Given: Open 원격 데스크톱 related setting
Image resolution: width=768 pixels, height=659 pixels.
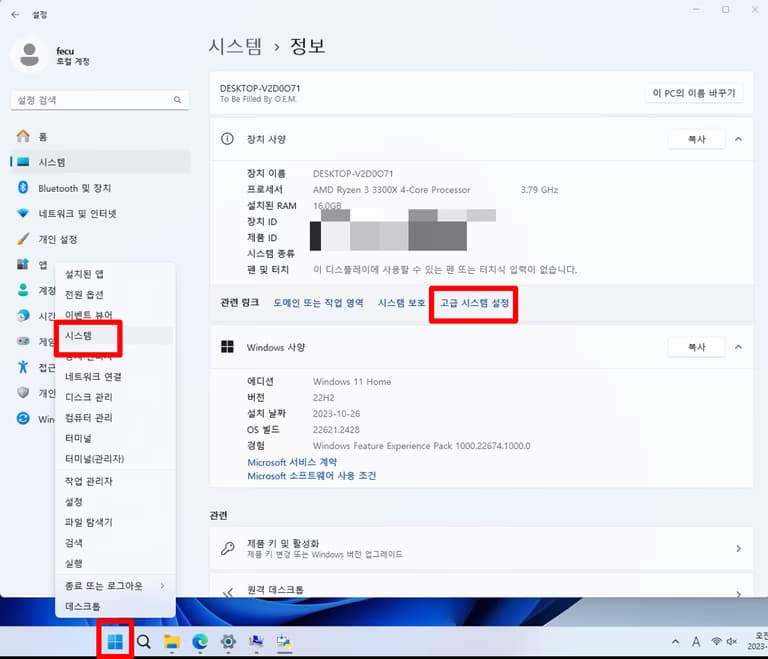Looking at the screenshot, I should tap(481, 586).
